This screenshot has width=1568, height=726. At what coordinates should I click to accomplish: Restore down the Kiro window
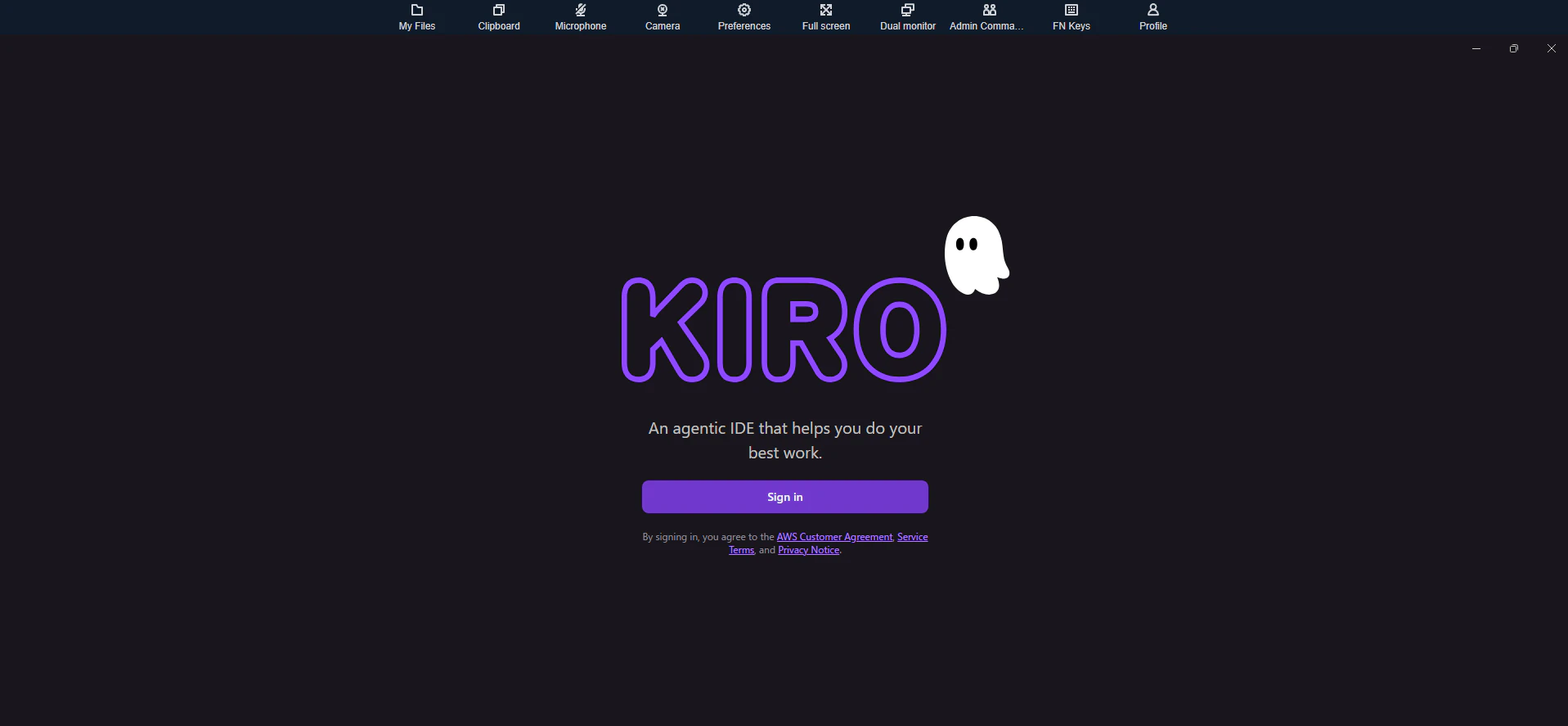(x=1514, y=48)
